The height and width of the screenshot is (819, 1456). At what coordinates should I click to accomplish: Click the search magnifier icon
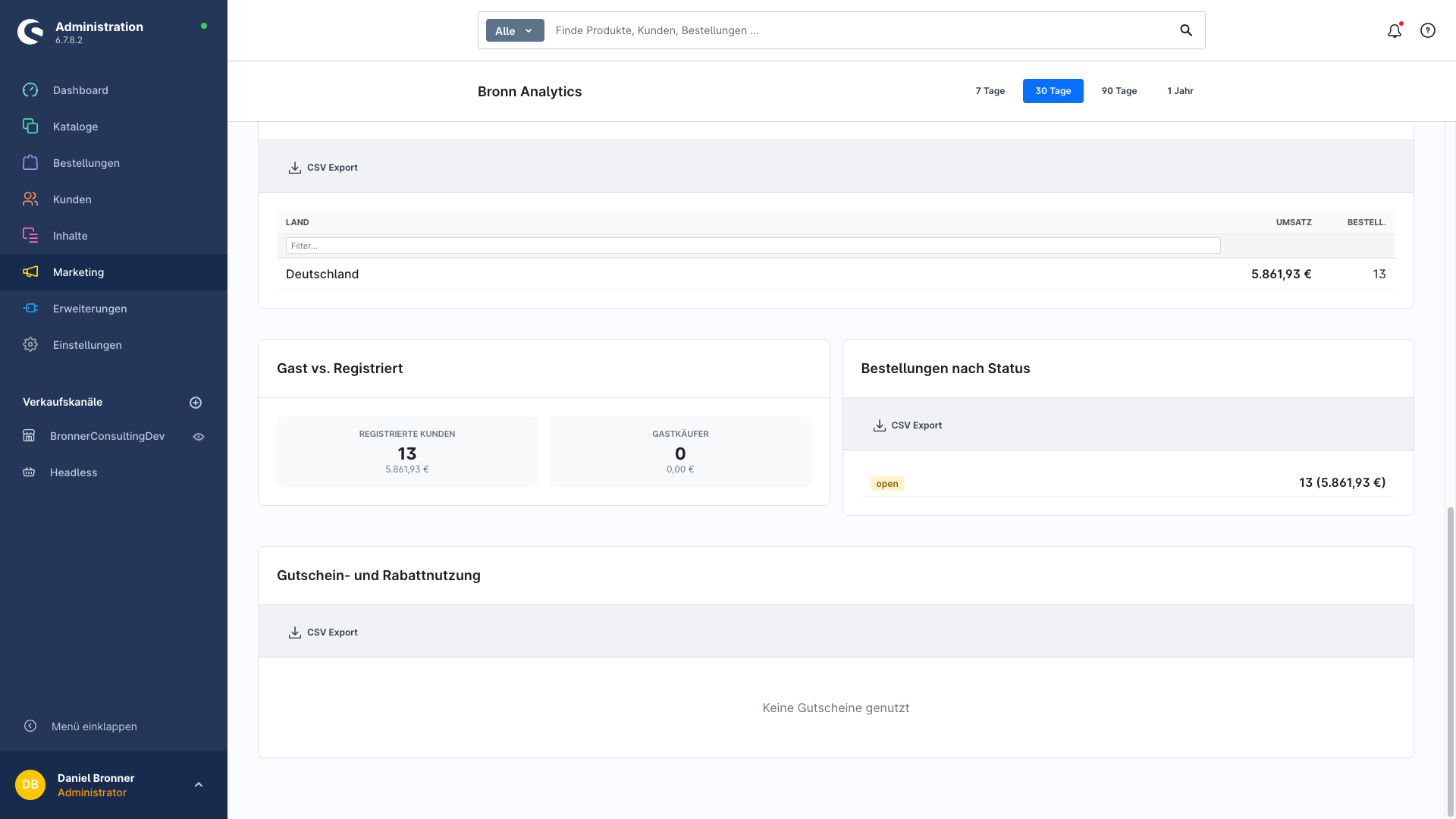(1186, 31)
